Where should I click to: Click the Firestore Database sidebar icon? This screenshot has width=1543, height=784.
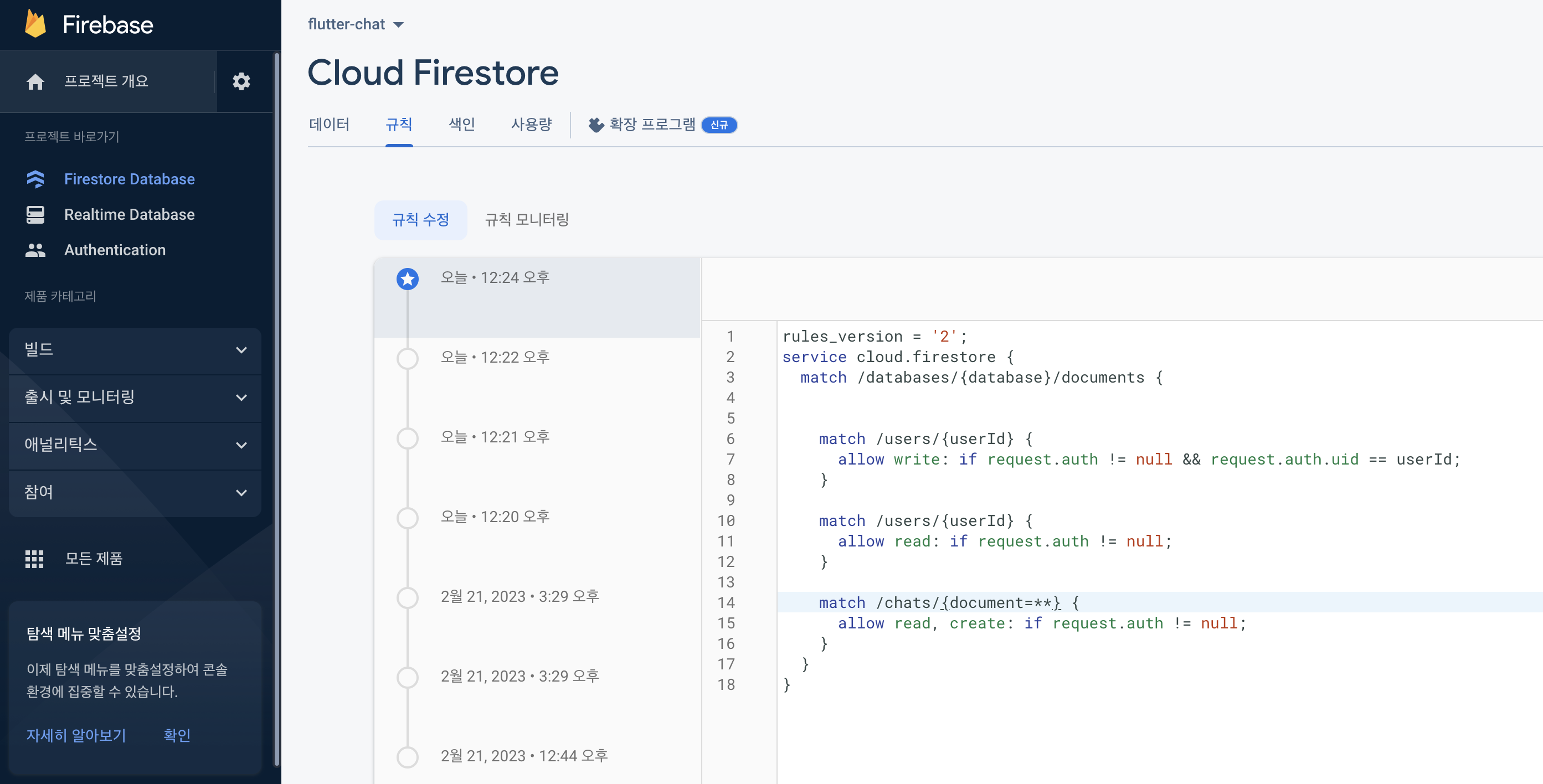click(35, 179)
